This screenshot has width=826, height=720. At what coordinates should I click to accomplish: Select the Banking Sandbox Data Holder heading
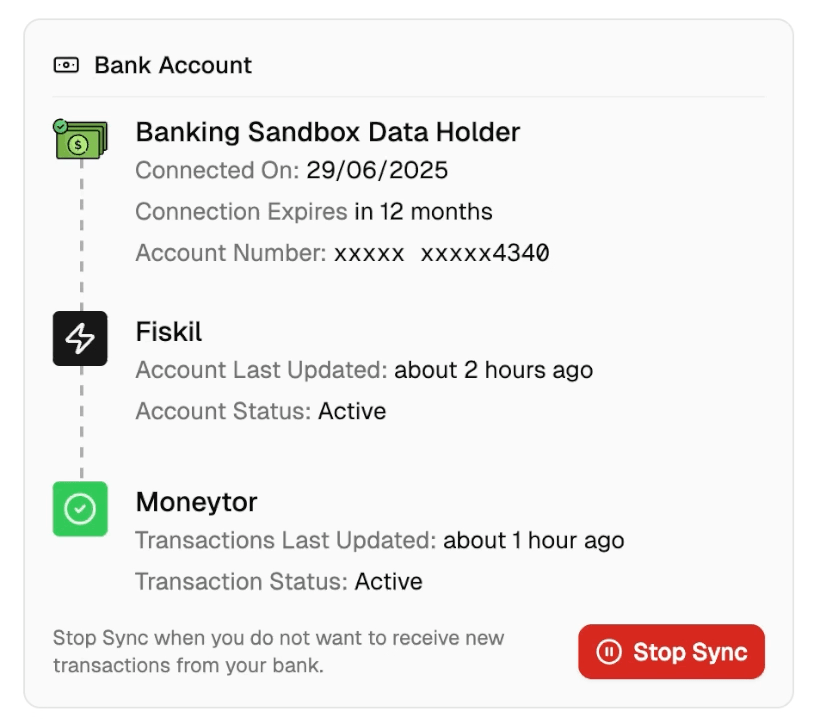click(x=328, y=132)
